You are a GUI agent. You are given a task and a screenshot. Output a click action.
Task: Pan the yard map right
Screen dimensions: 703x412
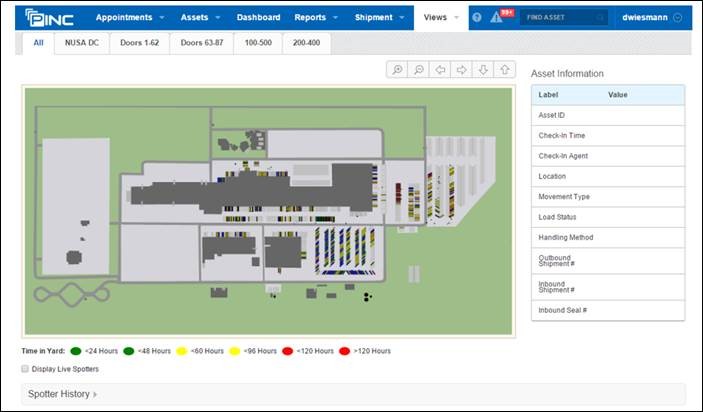point(462,70)
